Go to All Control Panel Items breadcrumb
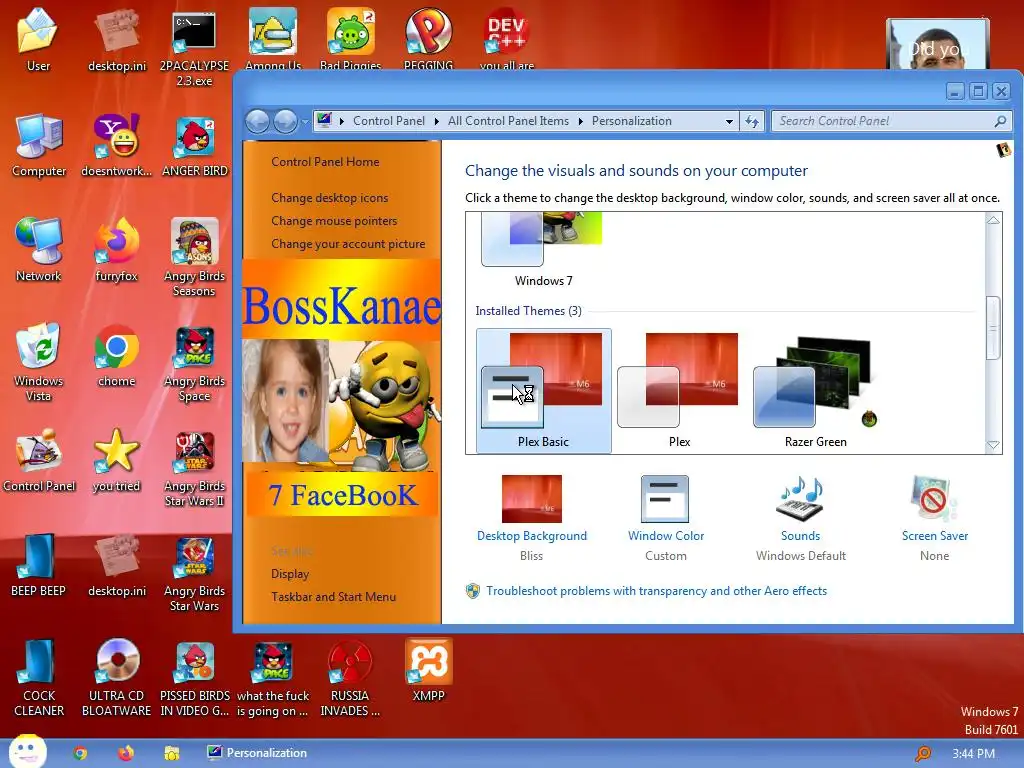Viewport: 1024px width, 768px height. pyautogui.click(x=508, y=121)
